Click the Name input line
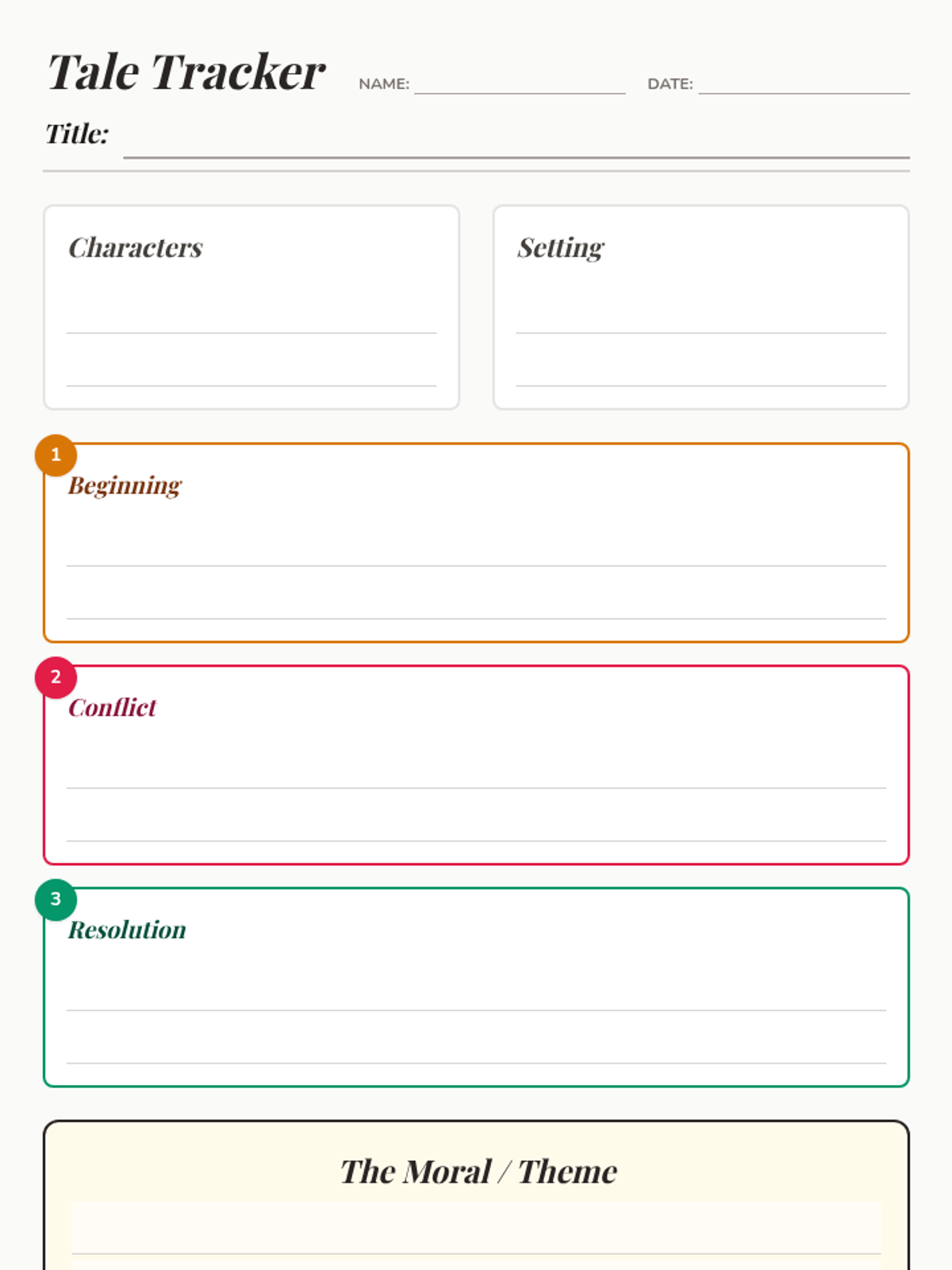Image resolution: width=952 pixels, height=1270 pixels. click(x=520, y=85)
